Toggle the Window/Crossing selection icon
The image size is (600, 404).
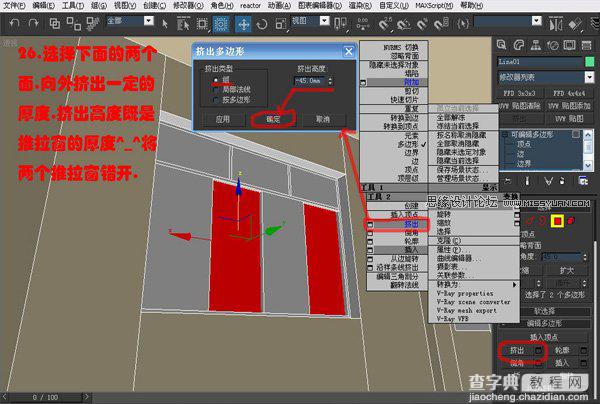220,24
